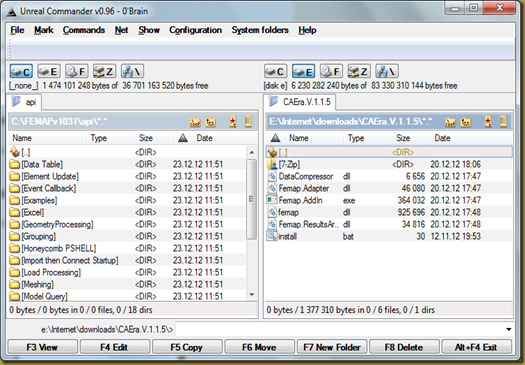Select drive F in left panel
Image resolution: width=525 pixels, height=365 pixels.
coord(77,71)
